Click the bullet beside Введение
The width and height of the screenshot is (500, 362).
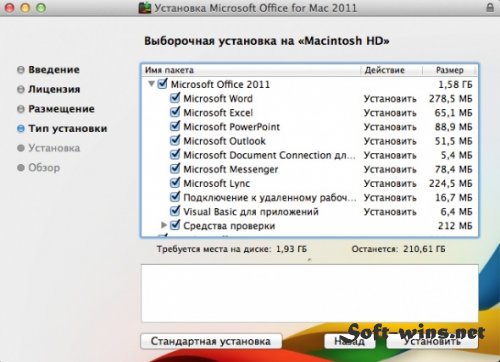[x=21, y=70]
